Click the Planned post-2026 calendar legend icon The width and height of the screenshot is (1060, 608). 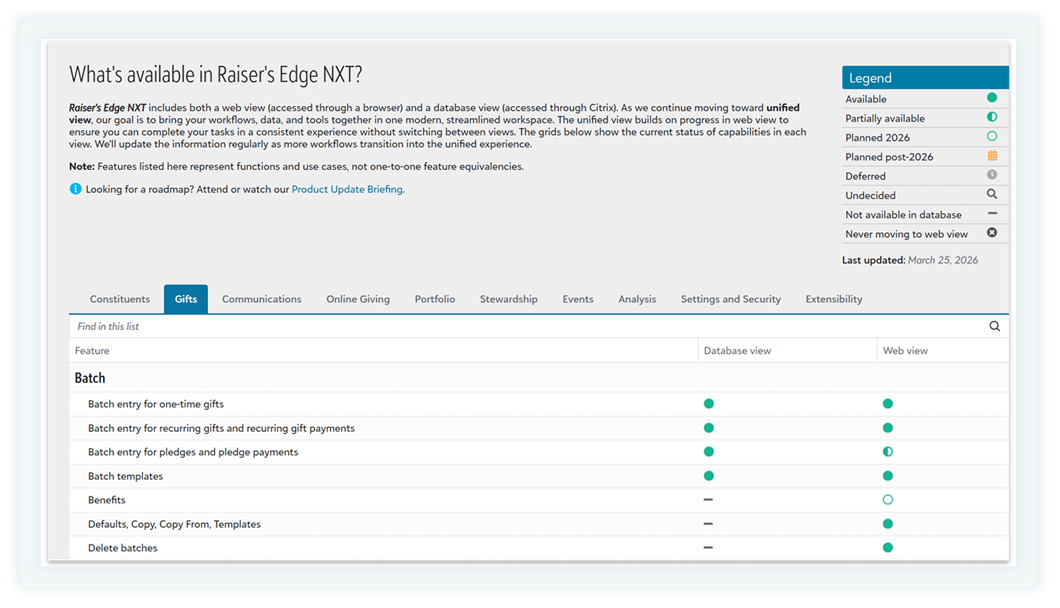click(x=992, y=156)
